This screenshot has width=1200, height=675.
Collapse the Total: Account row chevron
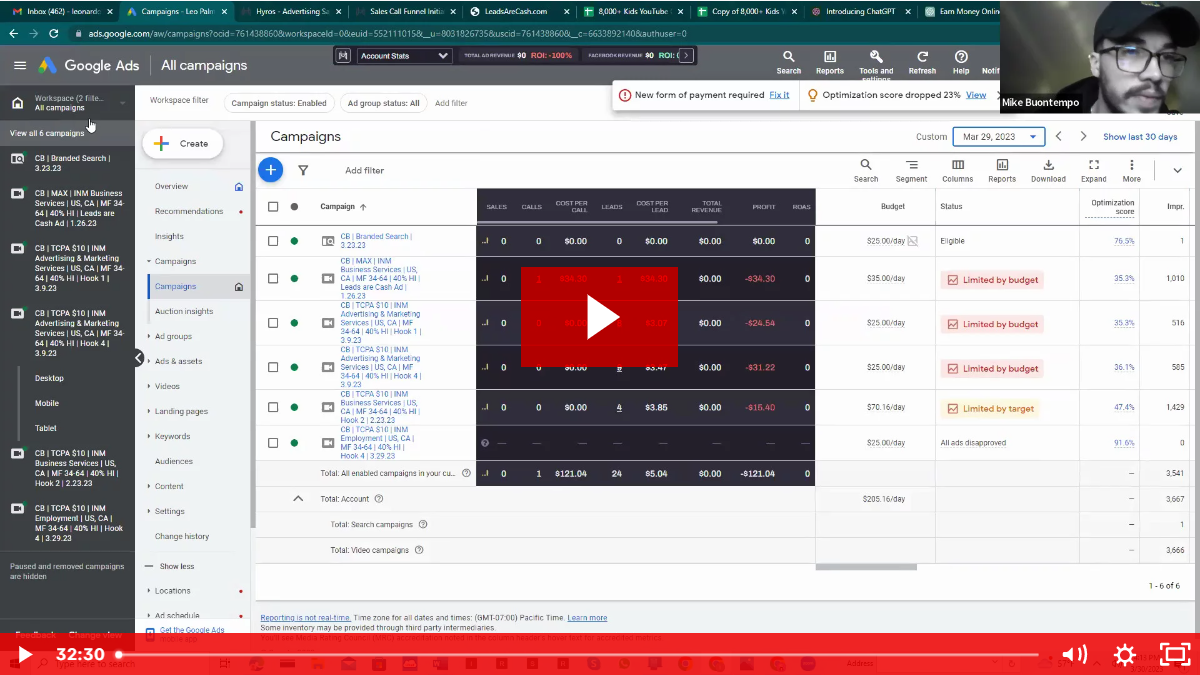(297, 498)
